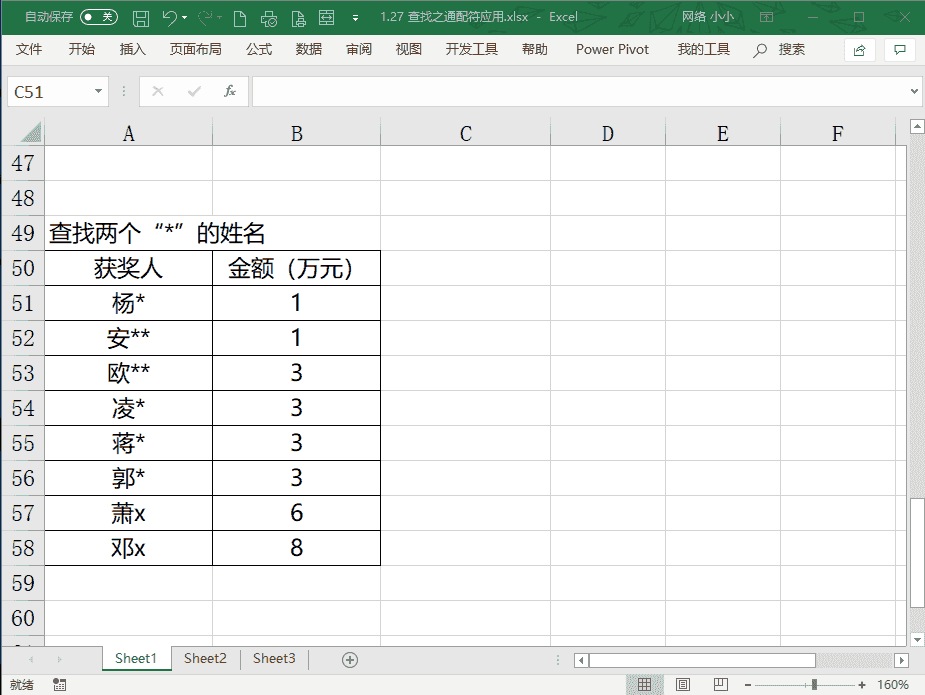Open the 我的工具 ribbon tab

tap(703, 50)
